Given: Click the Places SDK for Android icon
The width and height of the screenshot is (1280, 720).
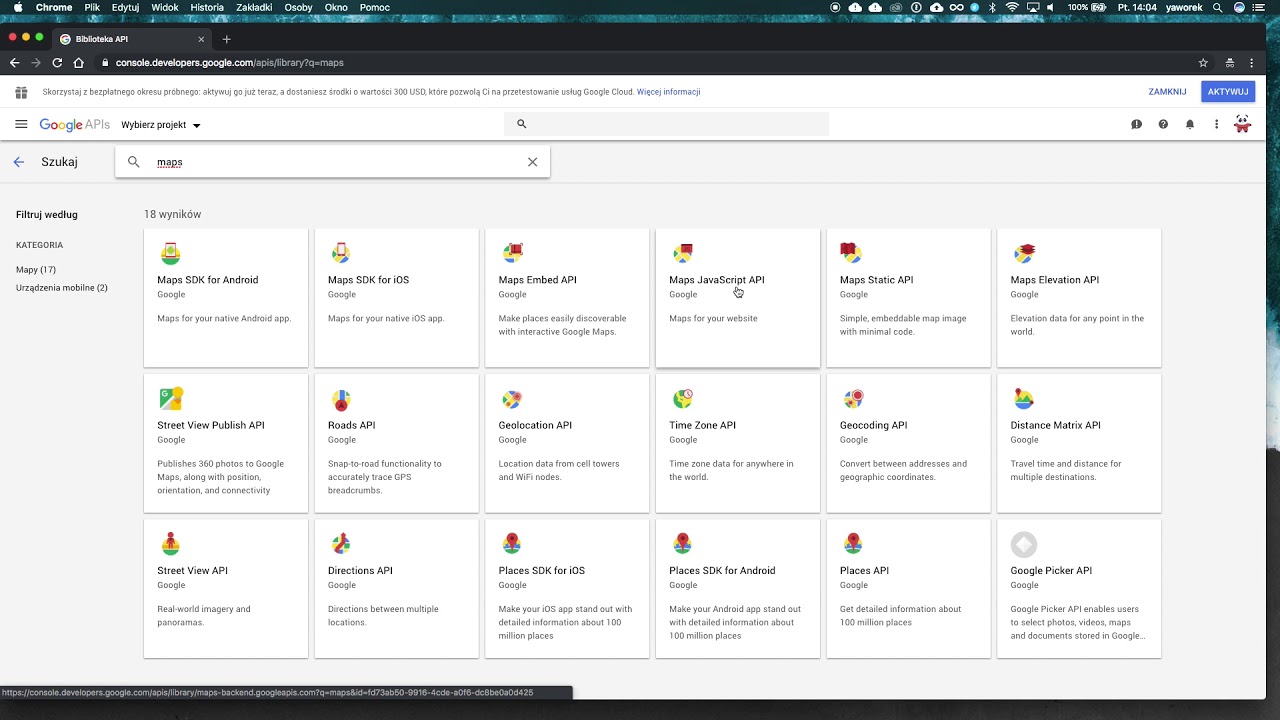Looking at the screenshot, I should [683, 544].
